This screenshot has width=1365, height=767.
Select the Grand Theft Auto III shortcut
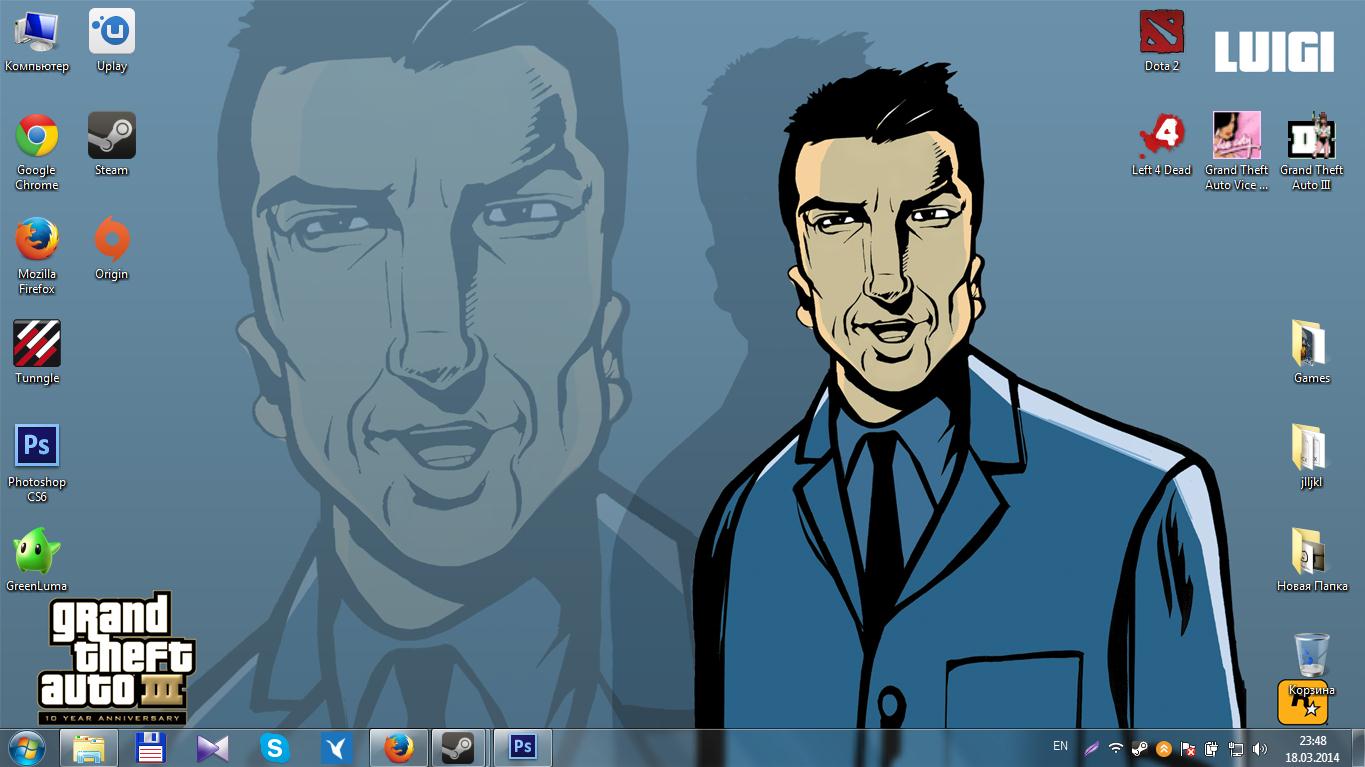tap(1312, 152)
